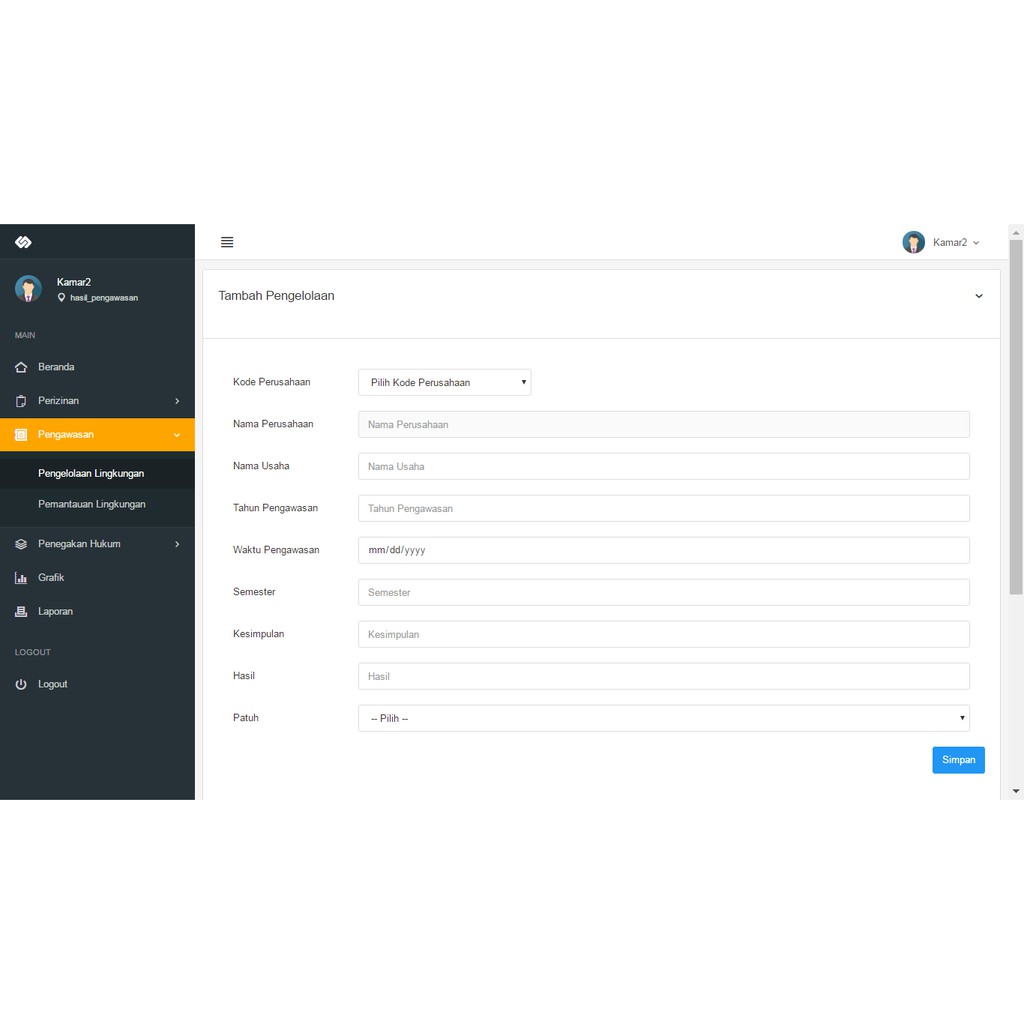Image resolution: width=1024 pixels, height=1024 pixels.
Task: Select Pemantauan Lingkungan menu item
Action: [x=92, y=504]
